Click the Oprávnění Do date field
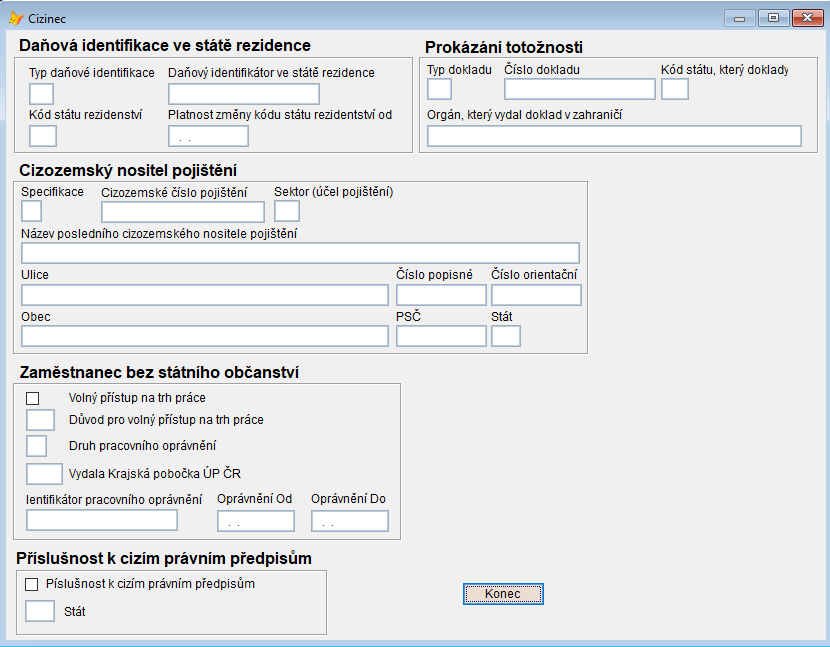830x647 pixels. point(349,521)
